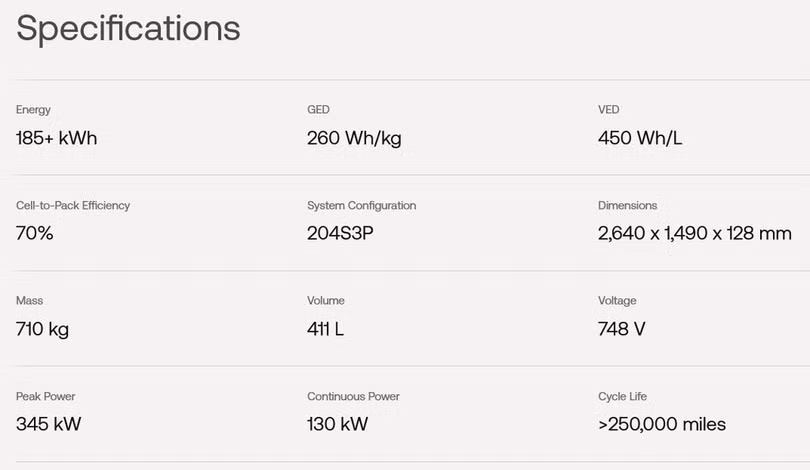The width and height of the screenshot is (810, 470).
Task: Select the 70% efficiency value
Action: 35,234
